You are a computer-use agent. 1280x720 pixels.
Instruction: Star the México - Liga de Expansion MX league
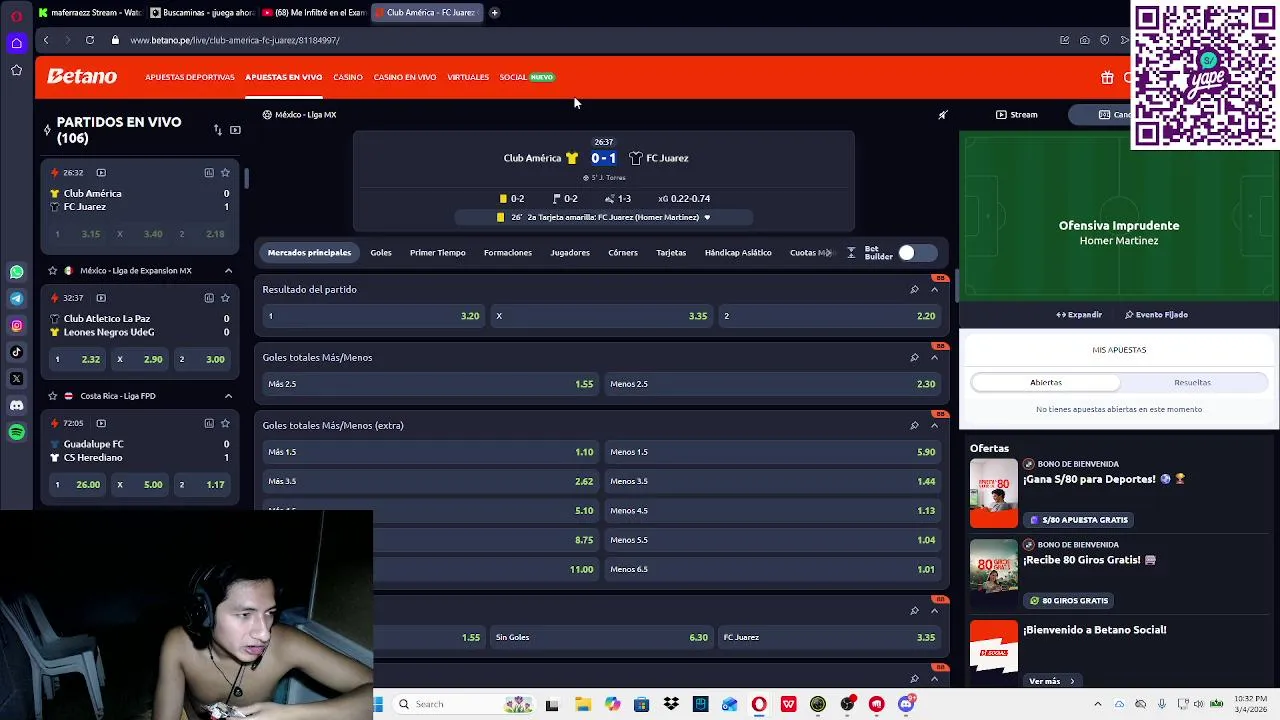[x=53, y=270]
